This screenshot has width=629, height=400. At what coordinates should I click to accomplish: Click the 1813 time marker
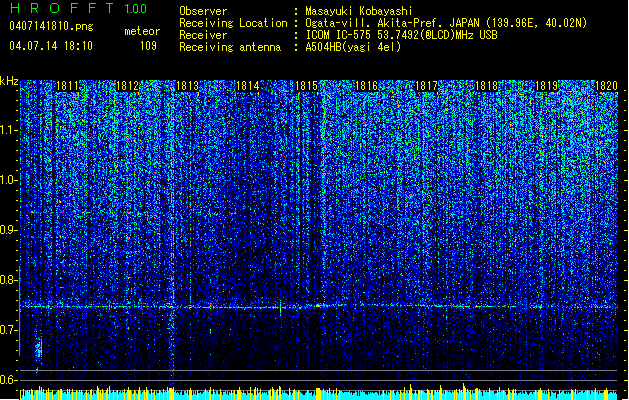pyautogui.click(x=187, y=86)
